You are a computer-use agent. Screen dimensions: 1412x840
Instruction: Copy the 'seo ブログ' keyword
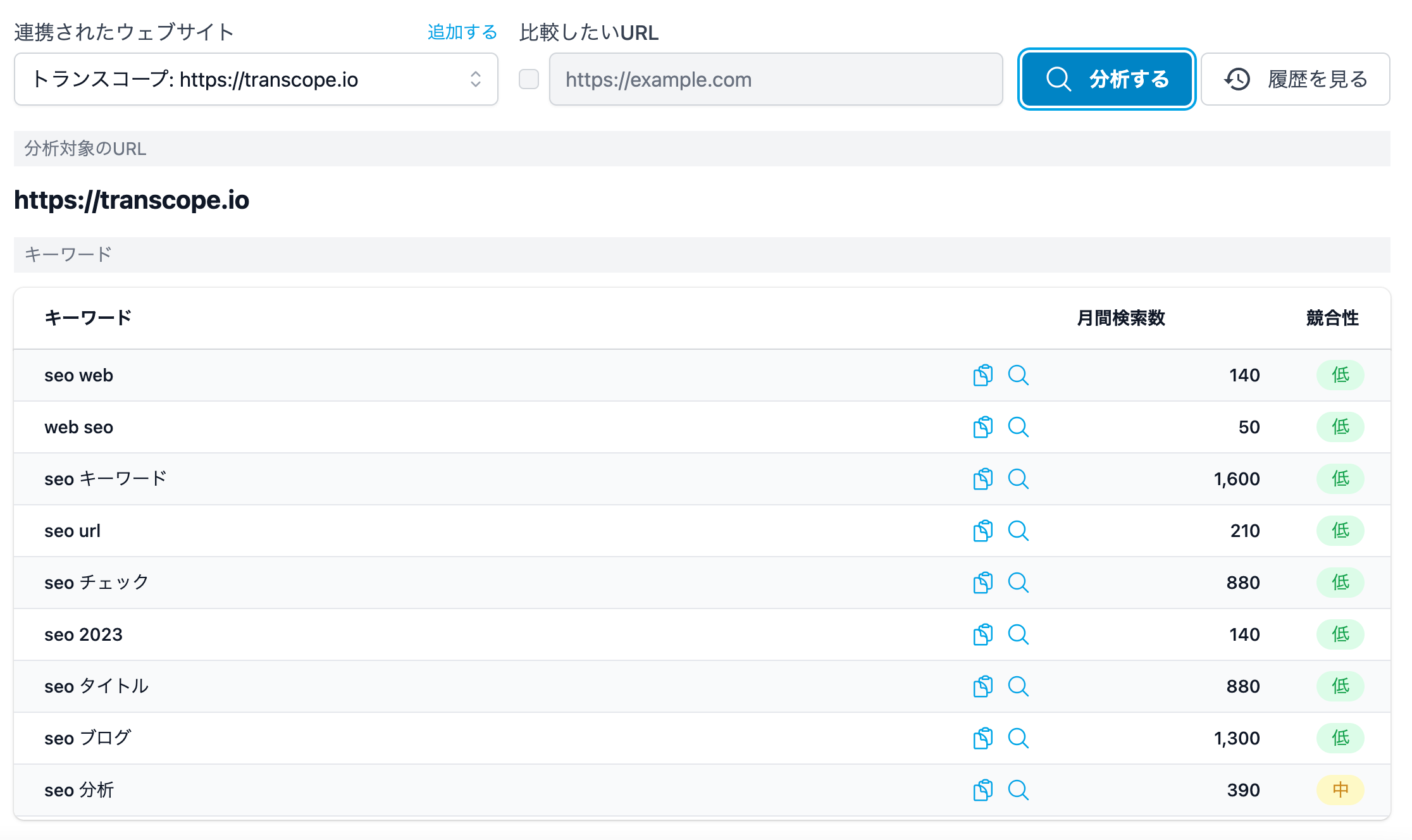tap(982, 738)
